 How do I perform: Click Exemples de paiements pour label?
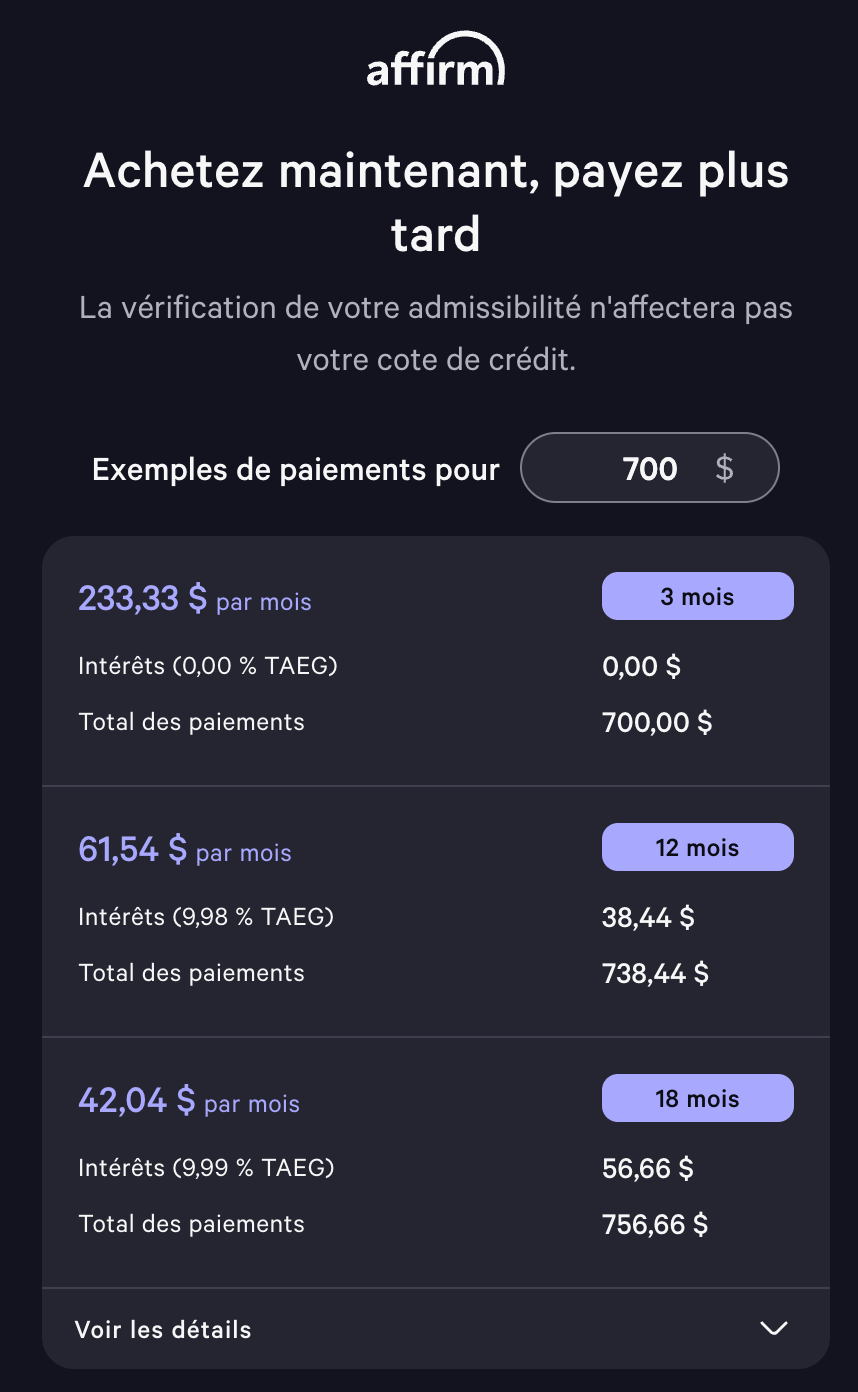pos(296,469)
